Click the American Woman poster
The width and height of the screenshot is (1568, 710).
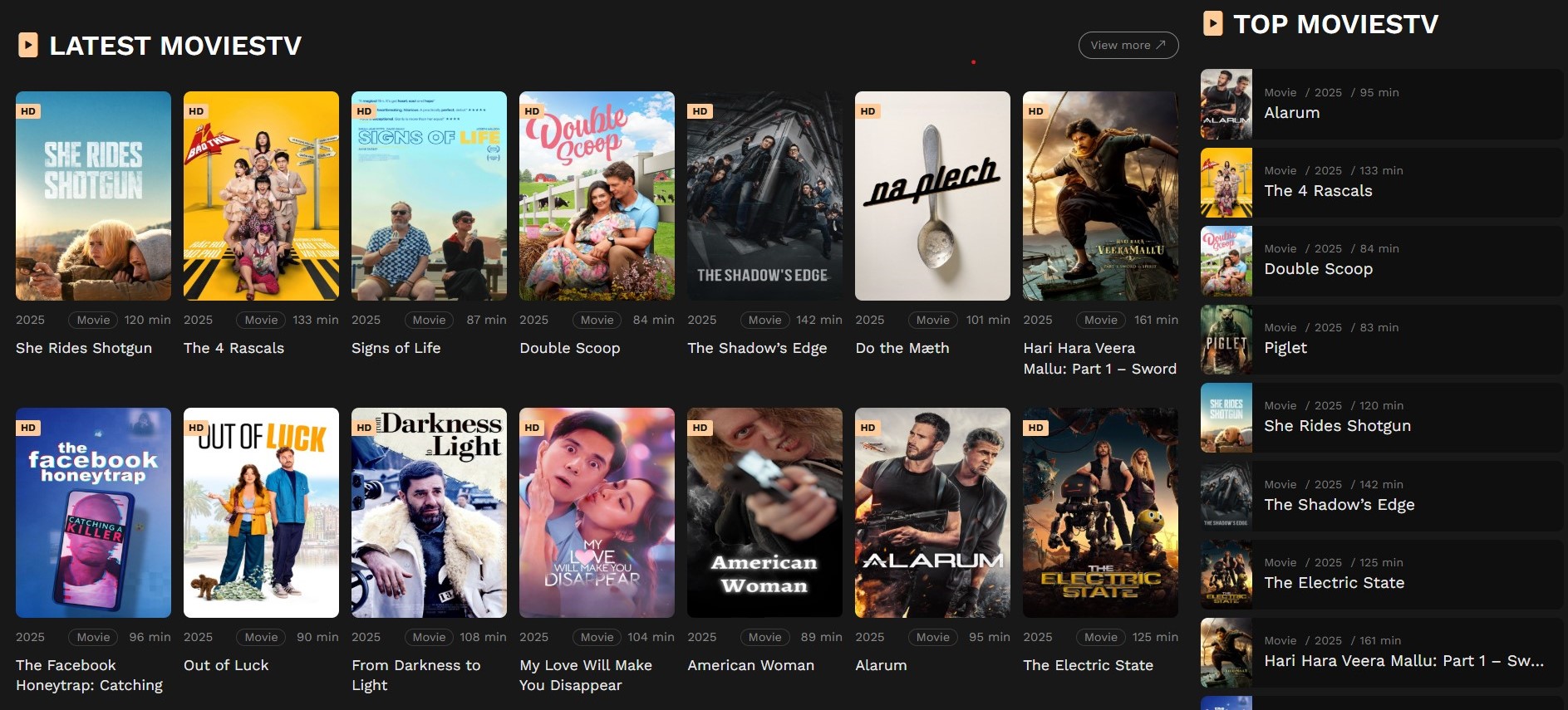coord(764,512)
